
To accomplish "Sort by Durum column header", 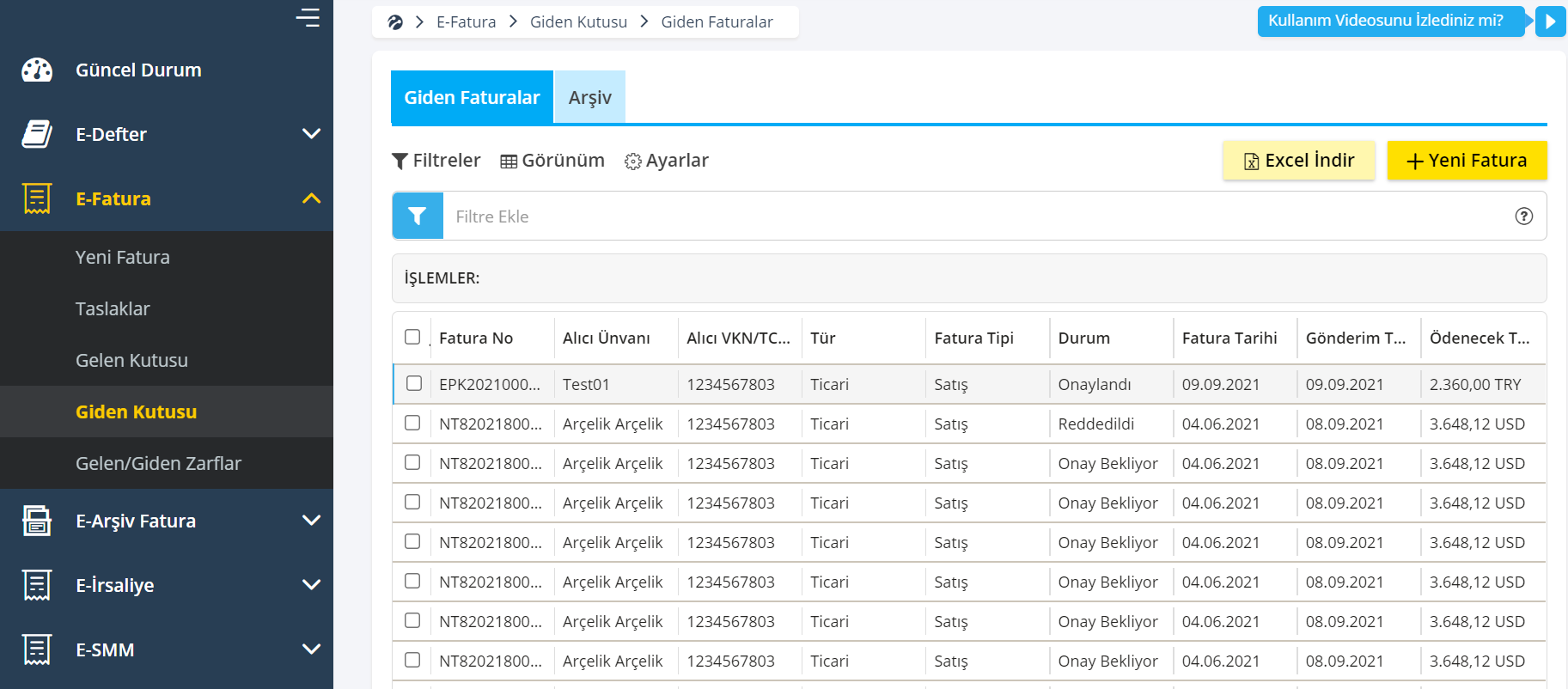I will [1084, 338].
